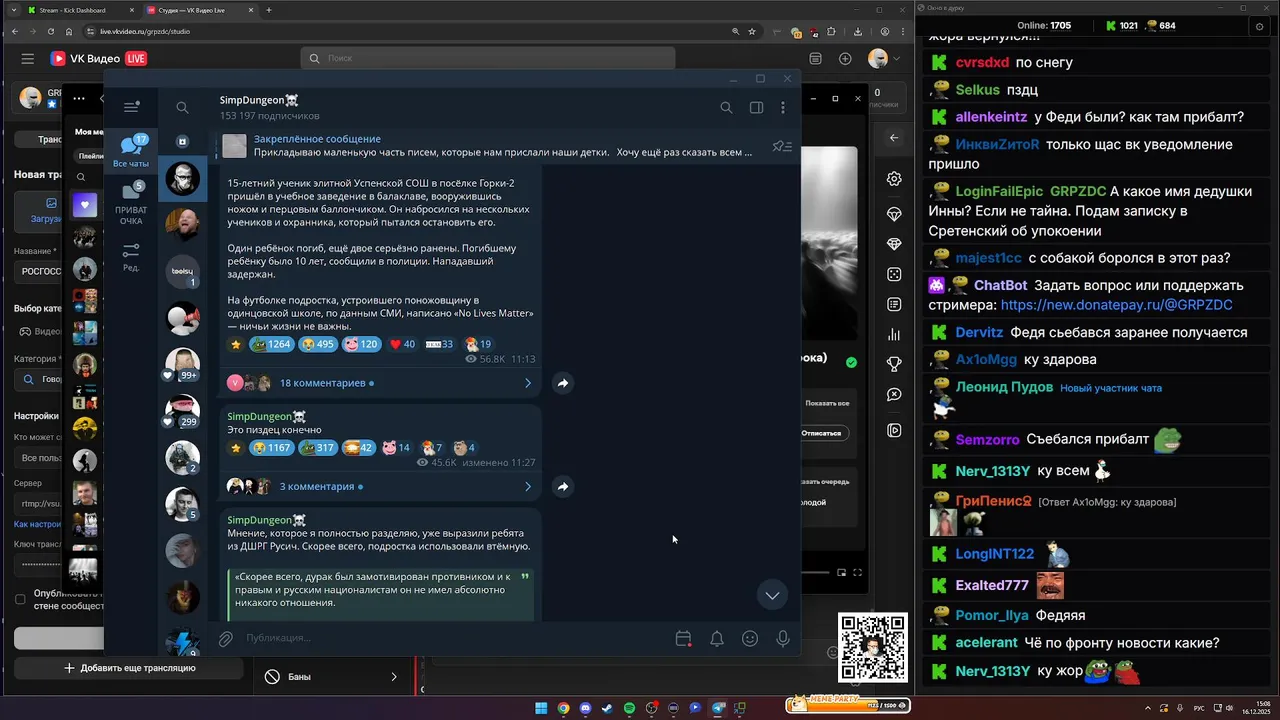Open the 18 комментариев thread
The height and width of the screenshot is (720, 1280).
click(x=380, y=383)
